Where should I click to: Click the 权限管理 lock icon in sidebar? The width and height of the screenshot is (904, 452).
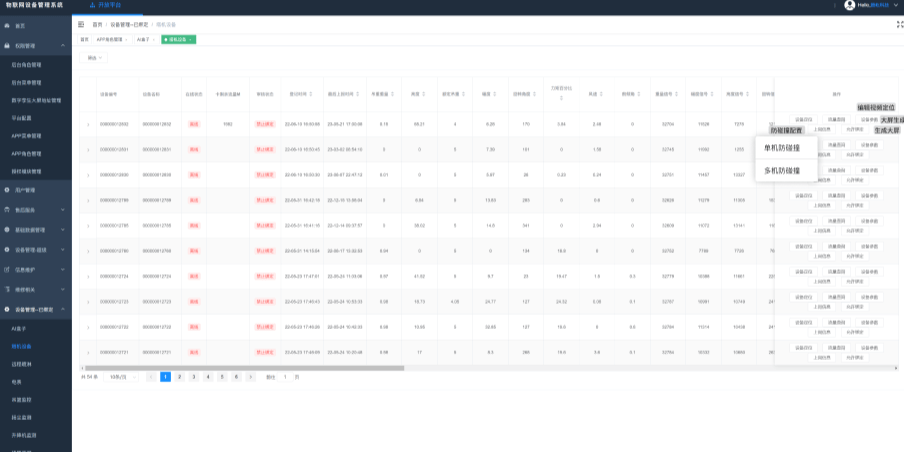8,45
